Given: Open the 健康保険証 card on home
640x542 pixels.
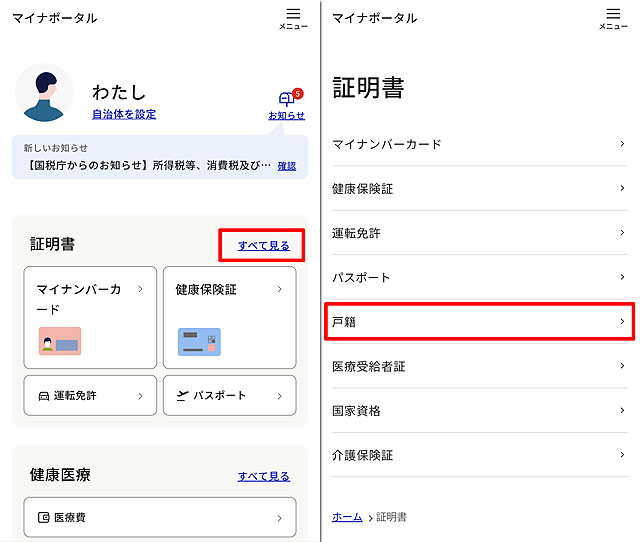Looking at the screenshot, I should click(229, 317).
